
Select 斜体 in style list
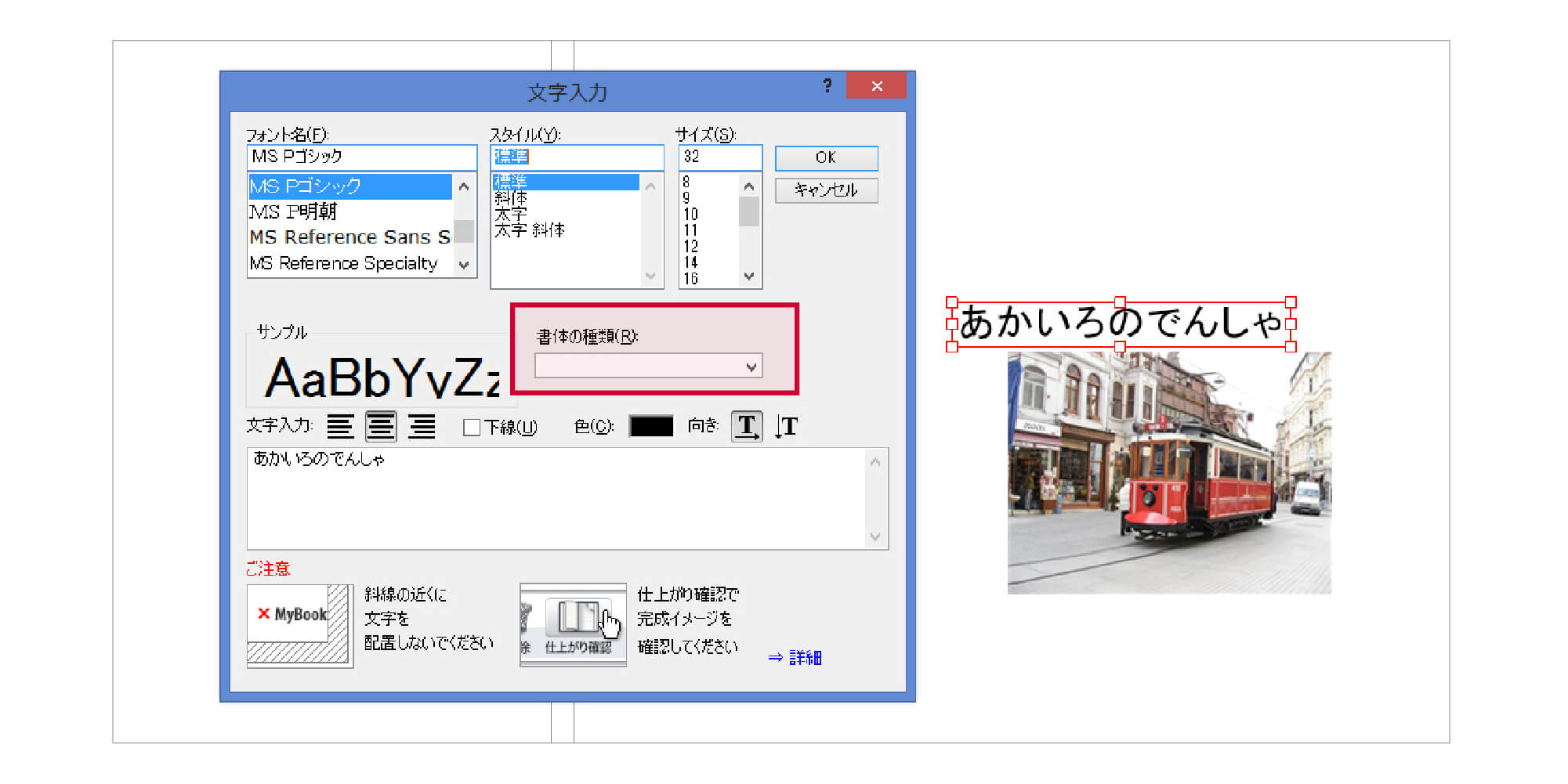(566, 198)
